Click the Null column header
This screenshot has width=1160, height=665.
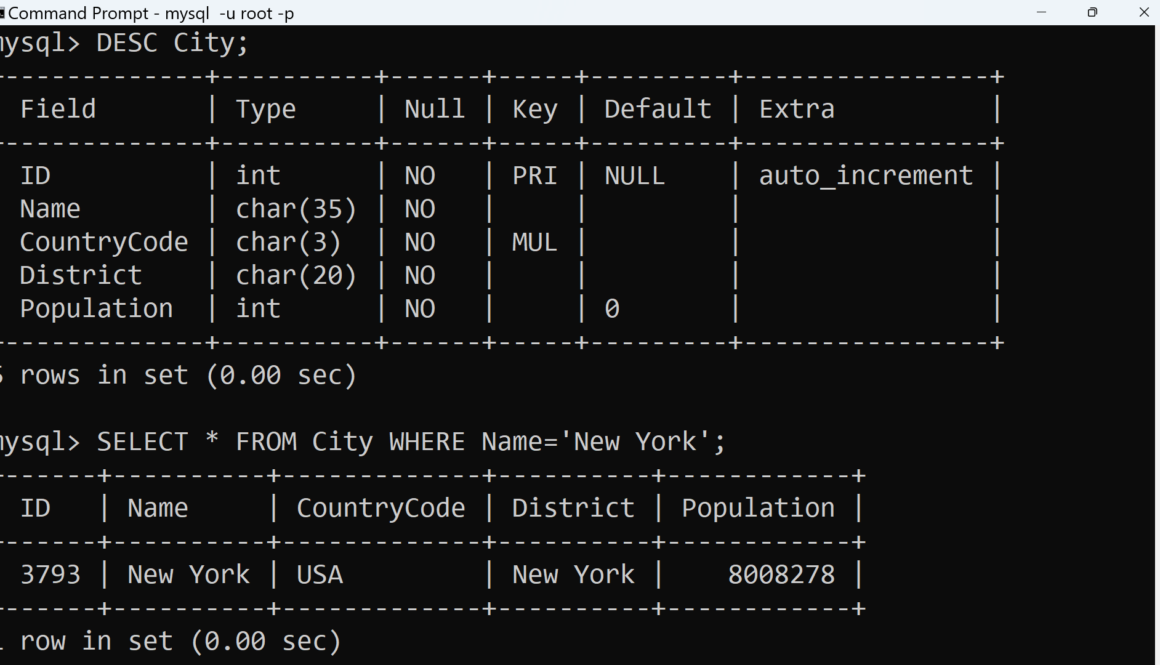(x=434, y=109)
